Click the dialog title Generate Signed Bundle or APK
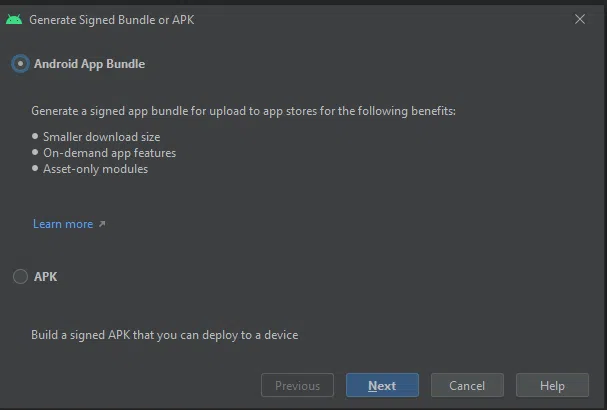Screen dimensions: 607x410 tap(112, 20)
